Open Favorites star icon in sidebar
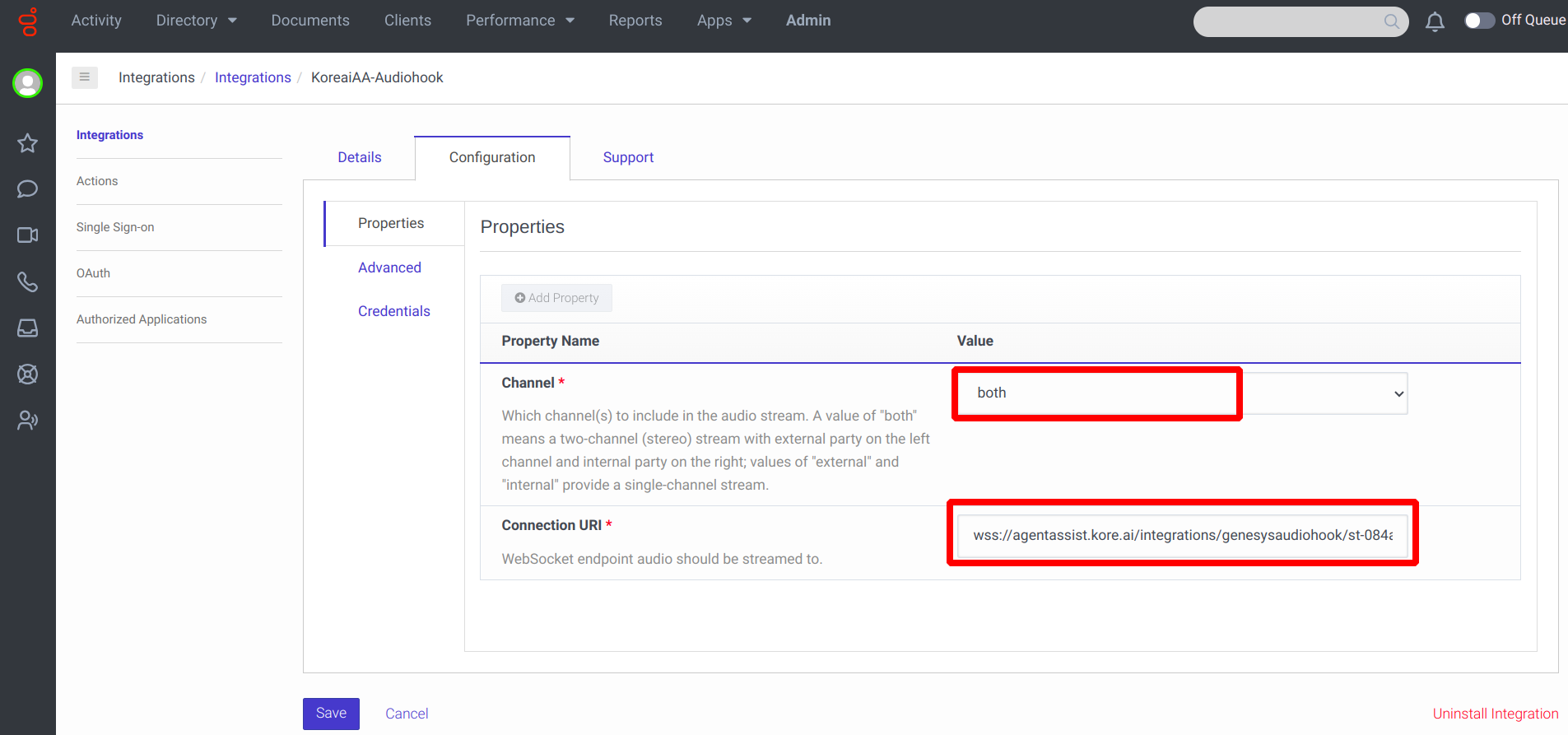This screenshot has width=1568, height=735. click(x=27, y=143)
